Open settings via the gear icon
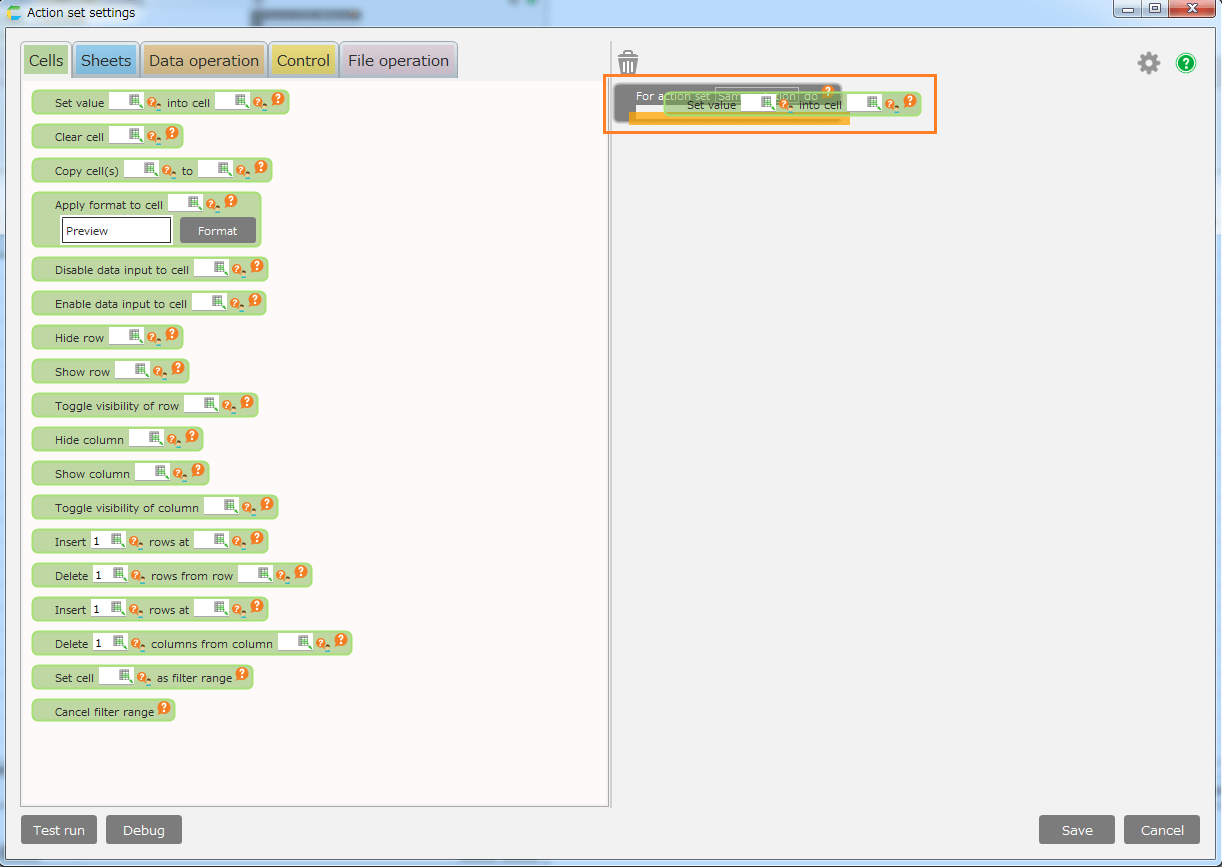The height and width of the screenshot is (867, 1222). 1149,63
